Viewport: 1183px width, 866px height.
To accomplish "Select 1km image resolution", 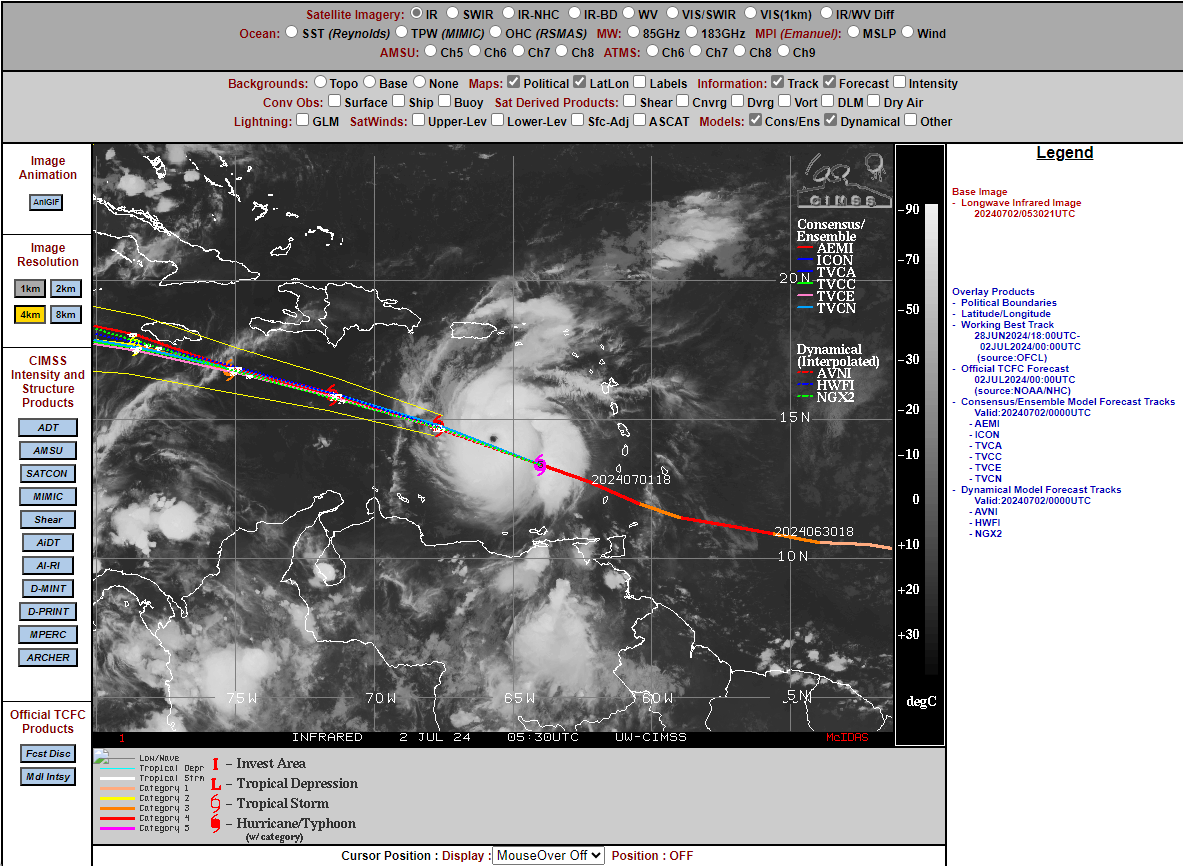I will (30, 288).
